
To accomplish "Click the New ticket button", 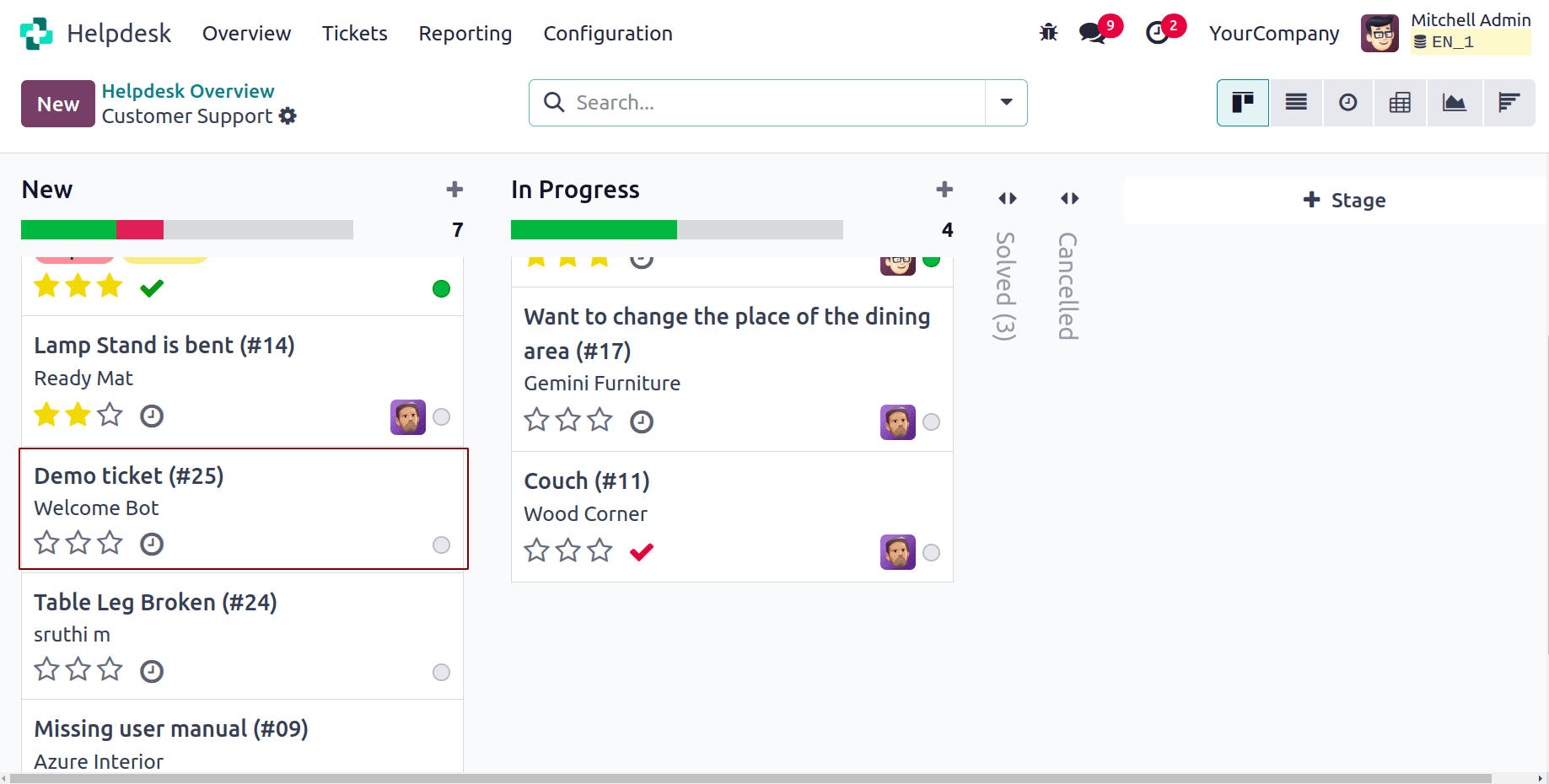I will click(57, 103).
